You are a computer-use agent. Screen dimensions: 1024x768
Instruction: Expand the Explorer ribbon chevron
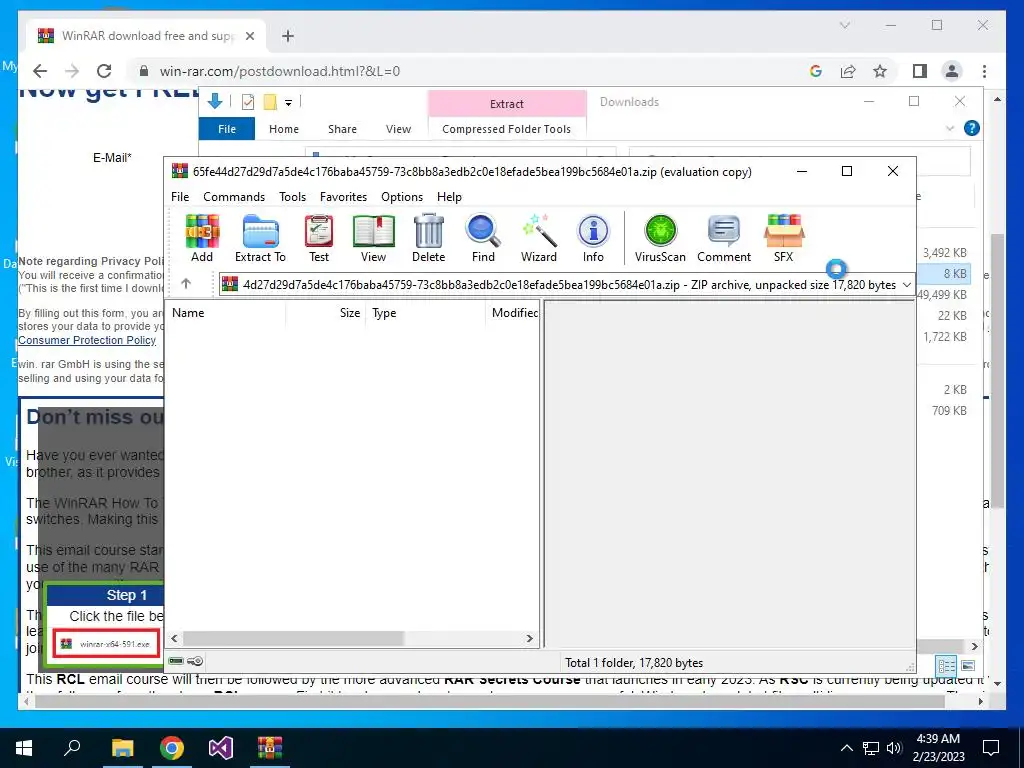tap(950, 128)
